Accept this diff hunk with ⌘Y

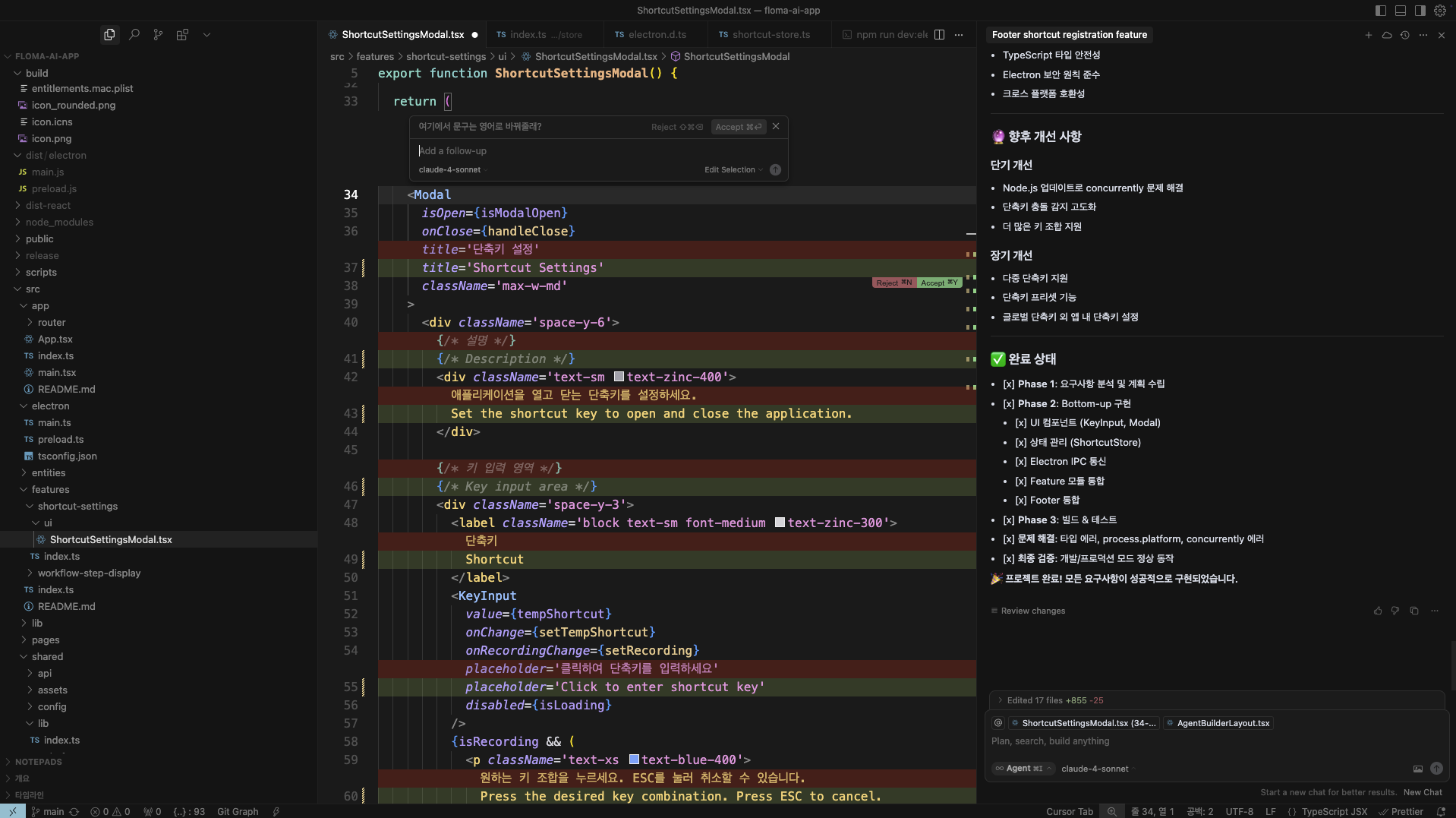pos(939,283)
